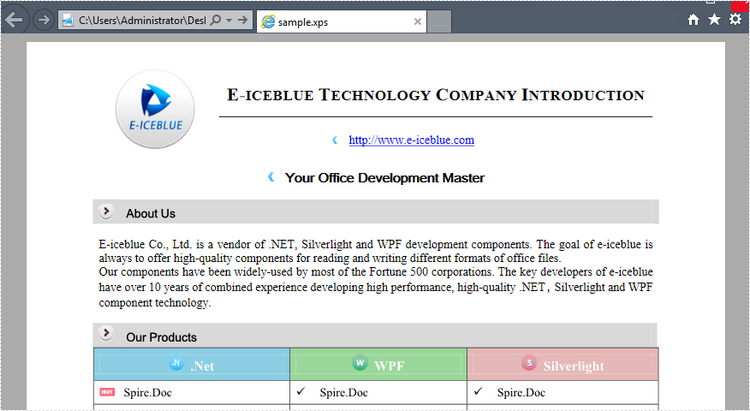750x411 pixels.
Task: Click the 'About Us' heading text
Action: (151, 213)
